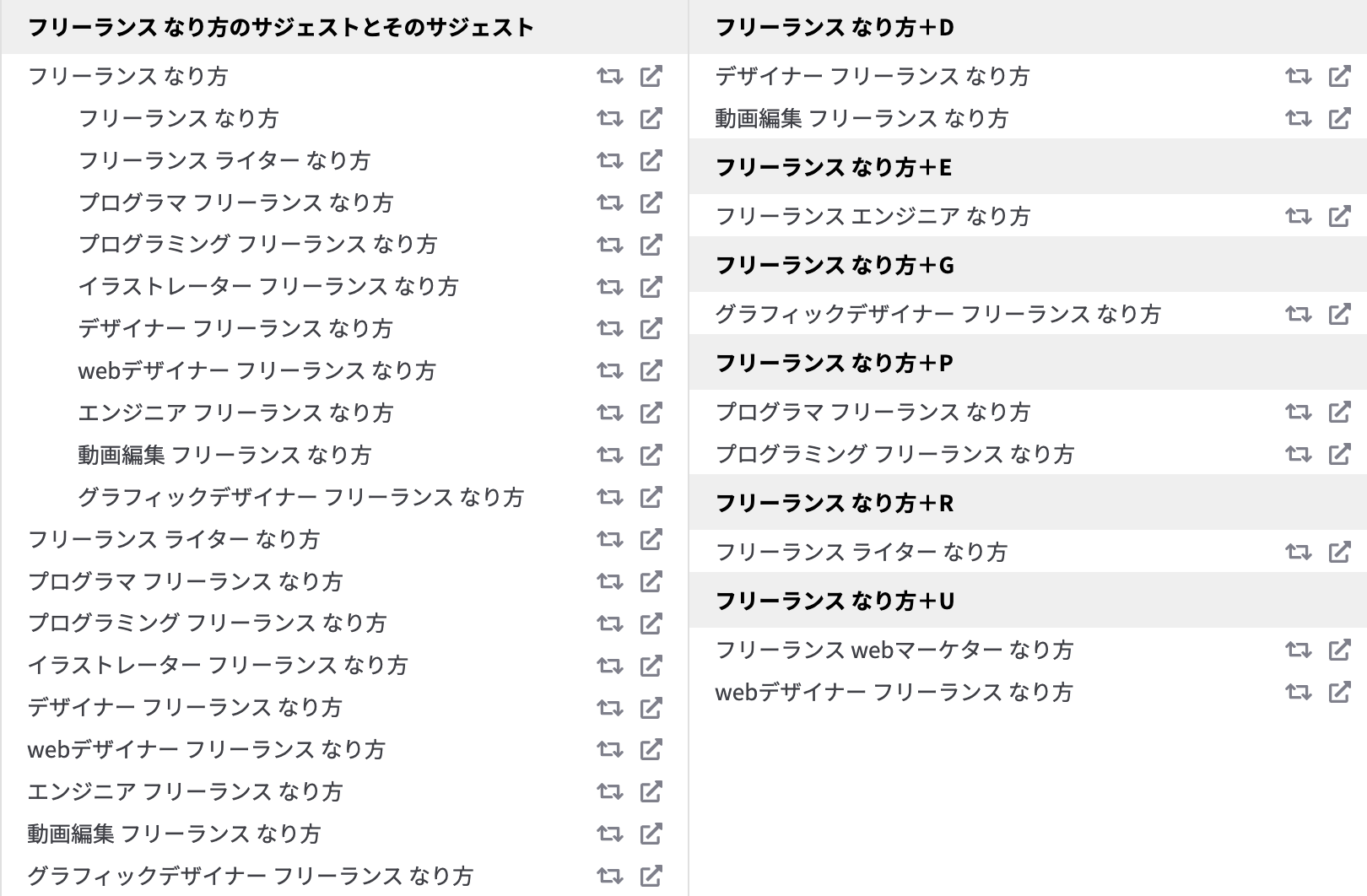Open external link for last グラフィックデザイナー フリーランス なり方 row
The width and height of the screenshot is (1367, 896).
coord(651,876)
